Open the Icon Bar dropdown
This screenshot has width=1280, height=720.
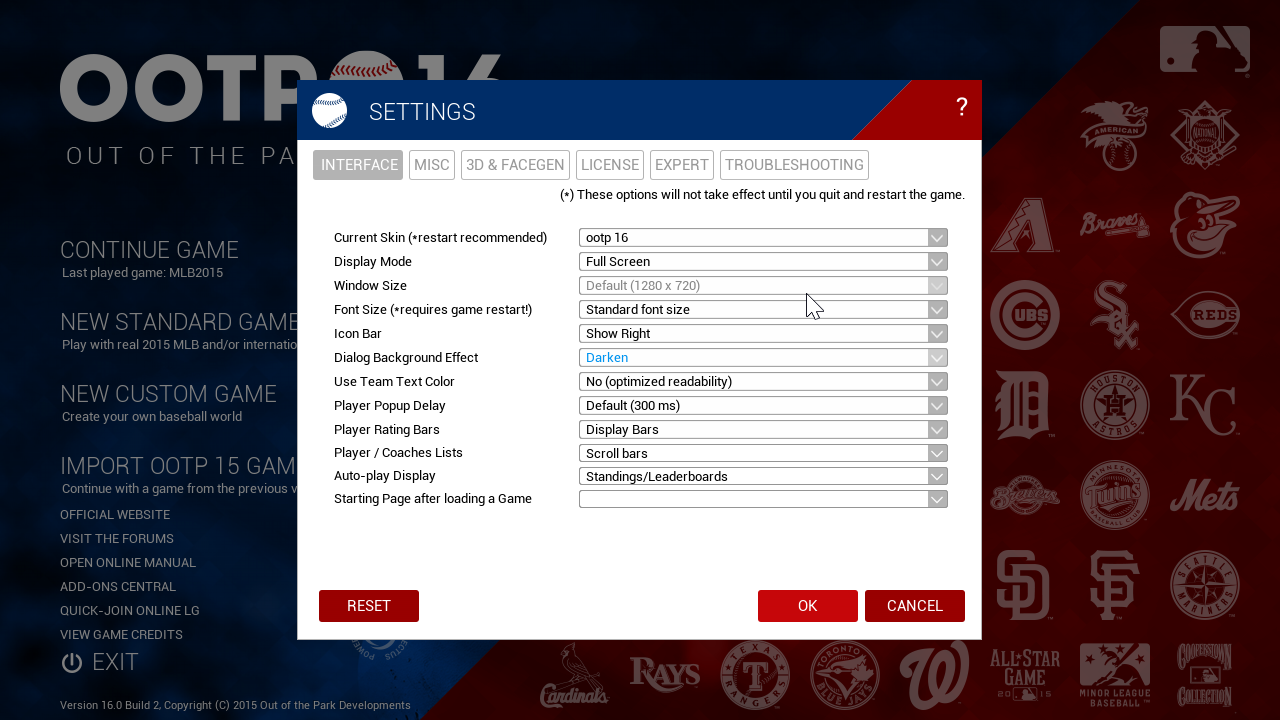tap(763, 334)
